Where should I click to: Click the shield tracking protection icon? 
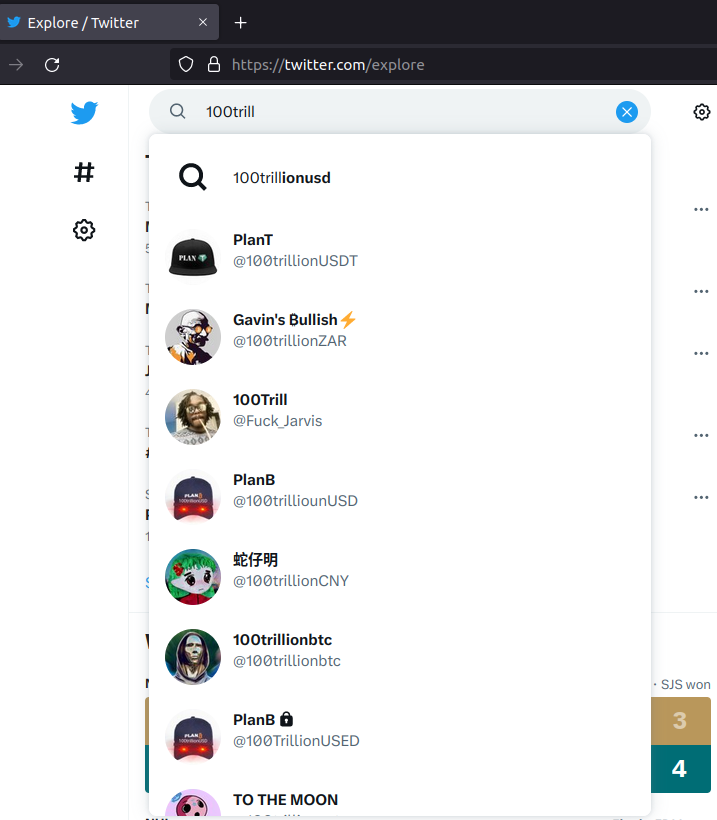click(x=186, y=64)
